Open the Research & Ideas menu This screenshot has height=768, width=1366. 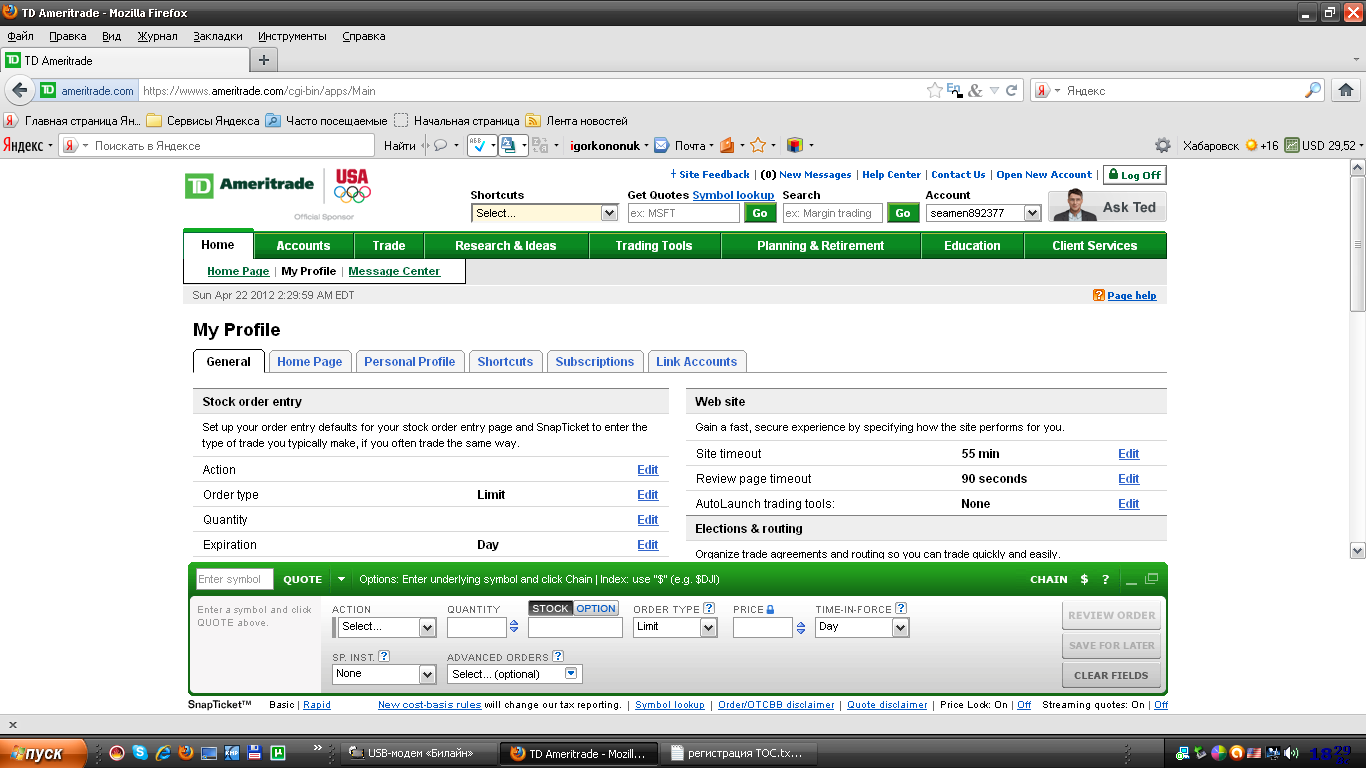pos(506,245)
